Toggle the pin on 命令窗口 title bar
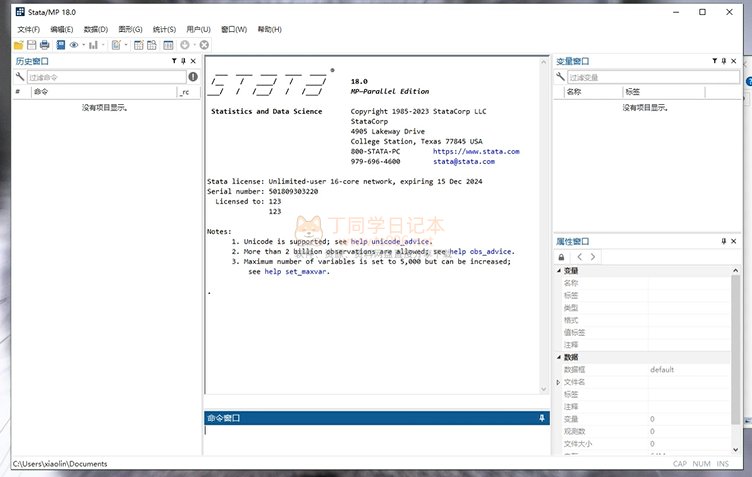The height and width of the screenshot is (477, 752). pyautogui.click(x=542, y=418)
